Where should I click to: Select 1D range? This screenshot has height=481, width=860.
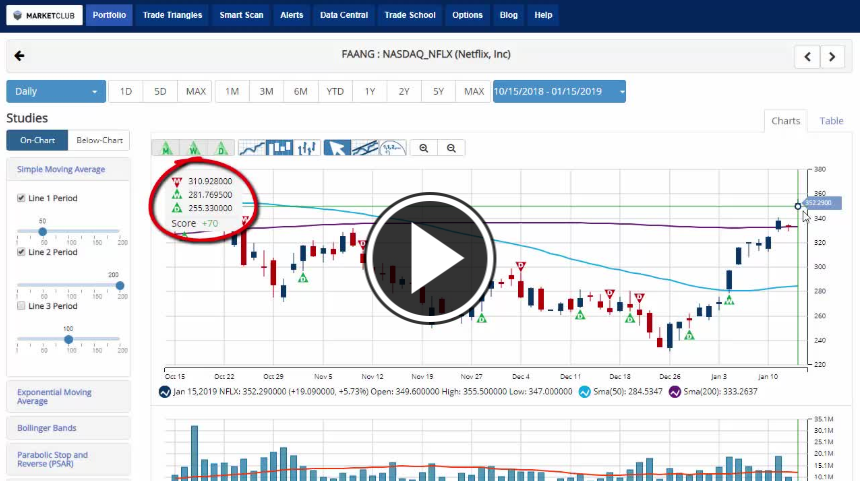click(x=126, y=92)
